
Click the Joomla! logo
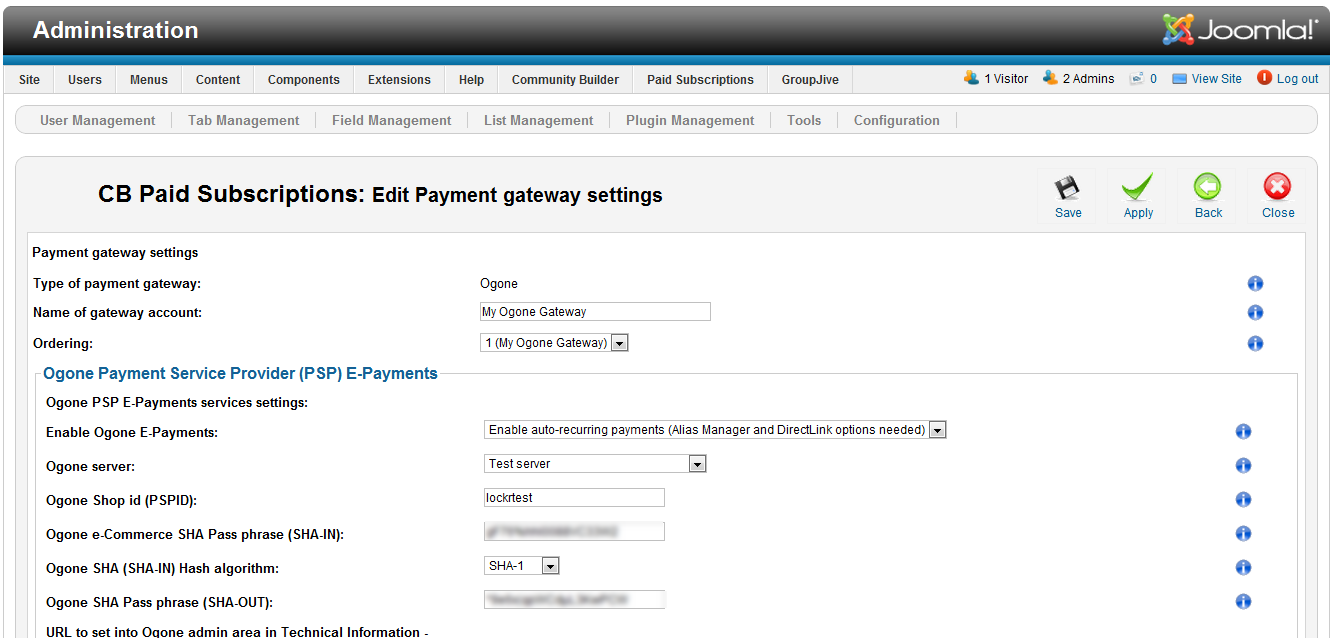(1240, 29)
